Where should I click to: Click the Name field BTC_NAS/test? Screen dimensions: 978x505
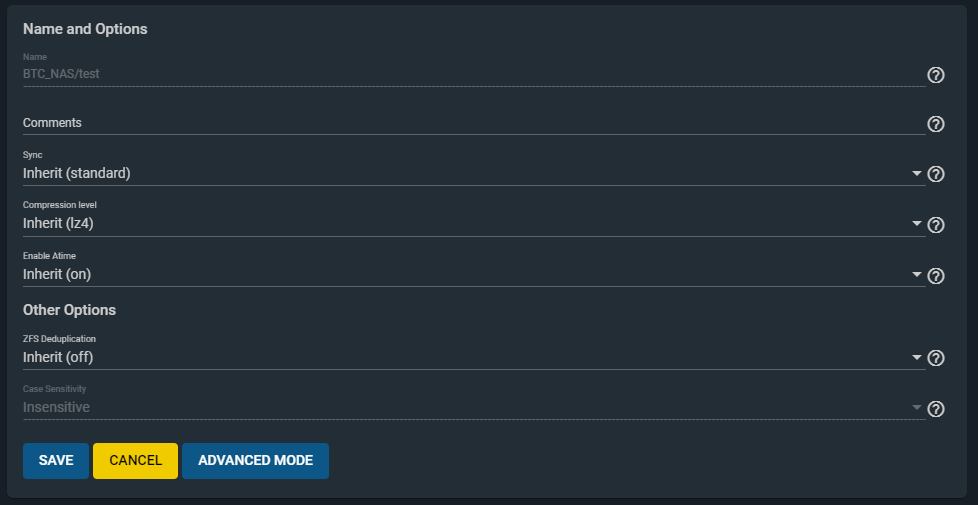470,74
